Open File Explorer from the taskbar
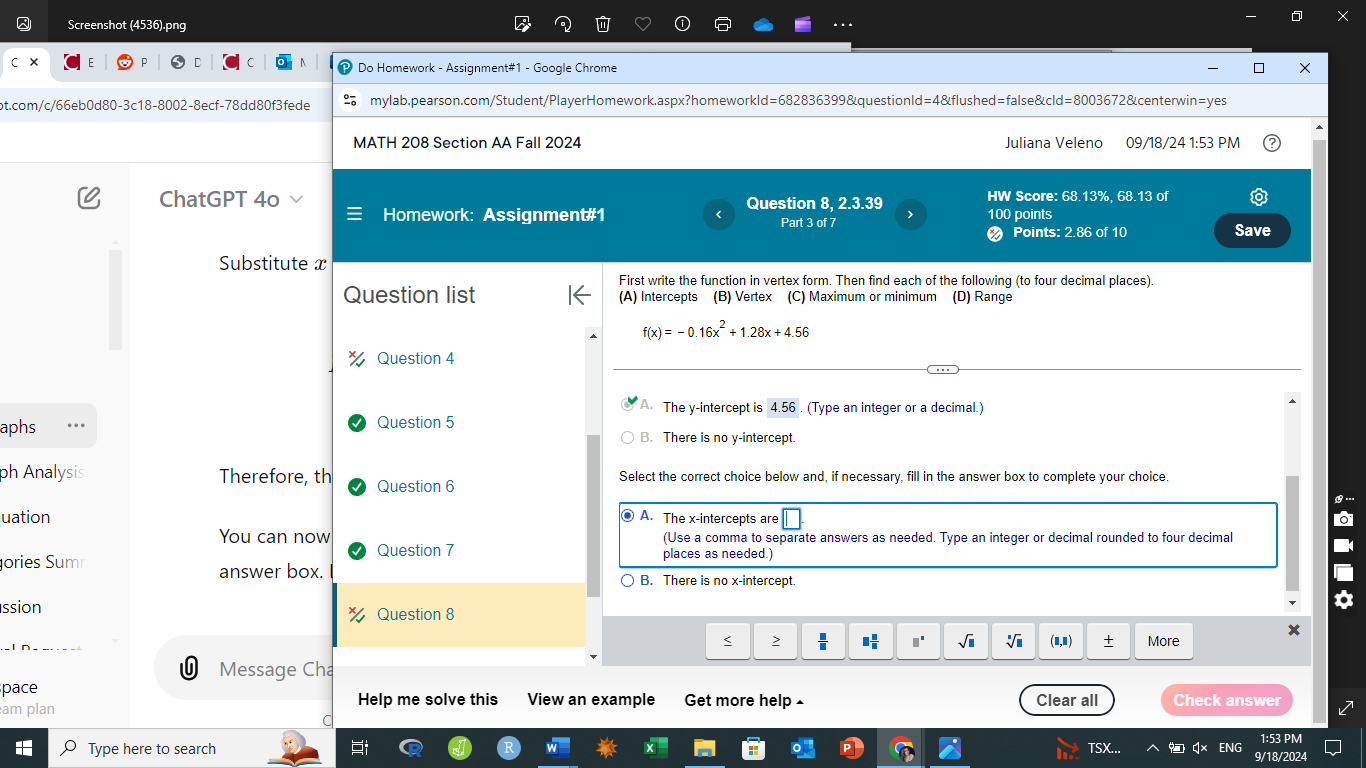Image resolution: width=1366 pixels, height=768 pixels. click(x=704, y=748)
